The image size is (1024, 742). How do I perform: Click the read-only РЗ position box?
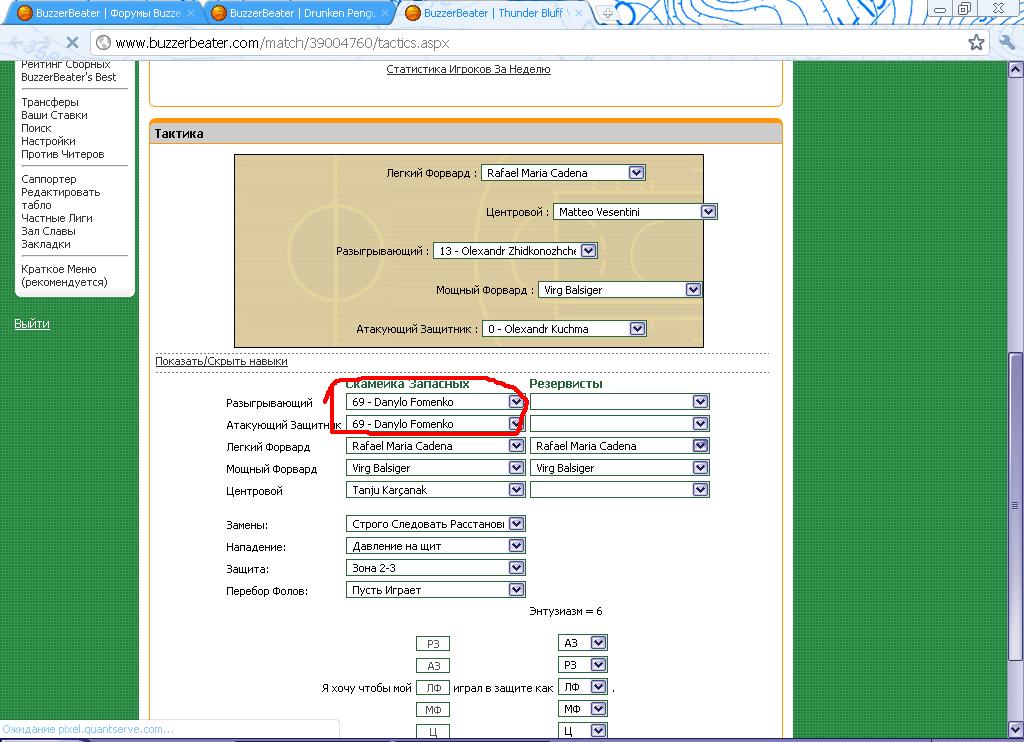point(433,644)
